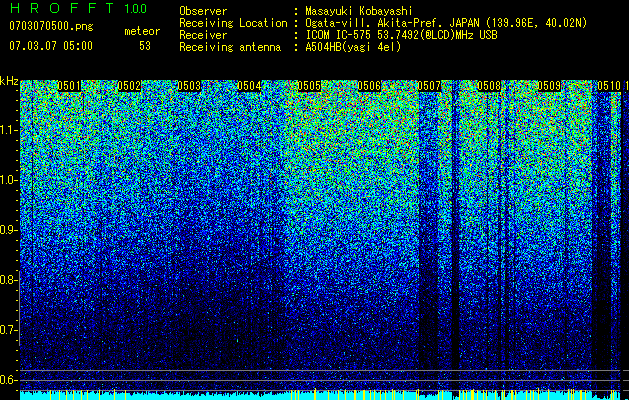This screenshot has height=400, width=629.
Task: Select the 0508 time marker
Action: tap(489, 86)
